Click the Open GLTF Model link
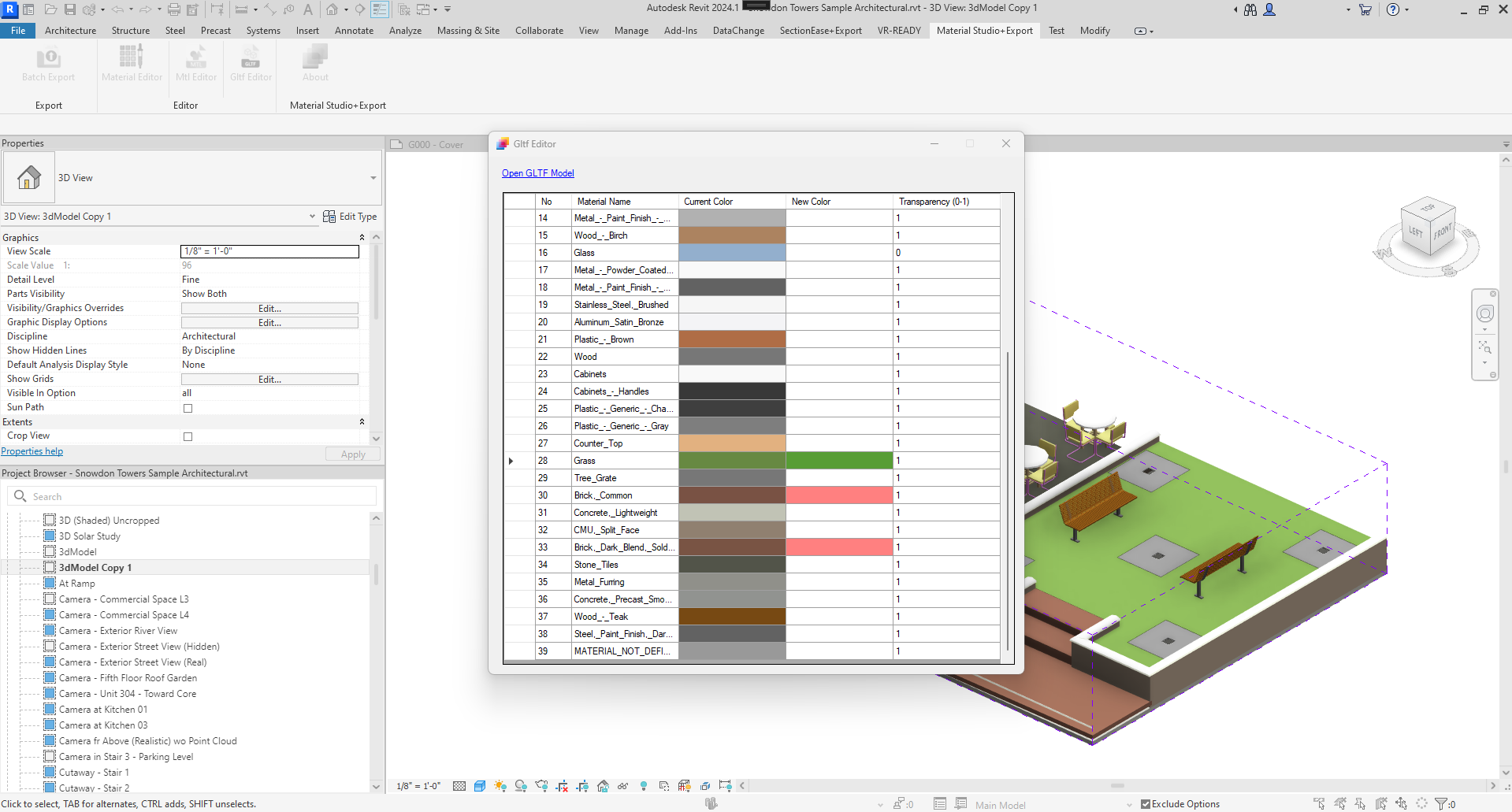 pyautogui.click(x=538, y=173)
